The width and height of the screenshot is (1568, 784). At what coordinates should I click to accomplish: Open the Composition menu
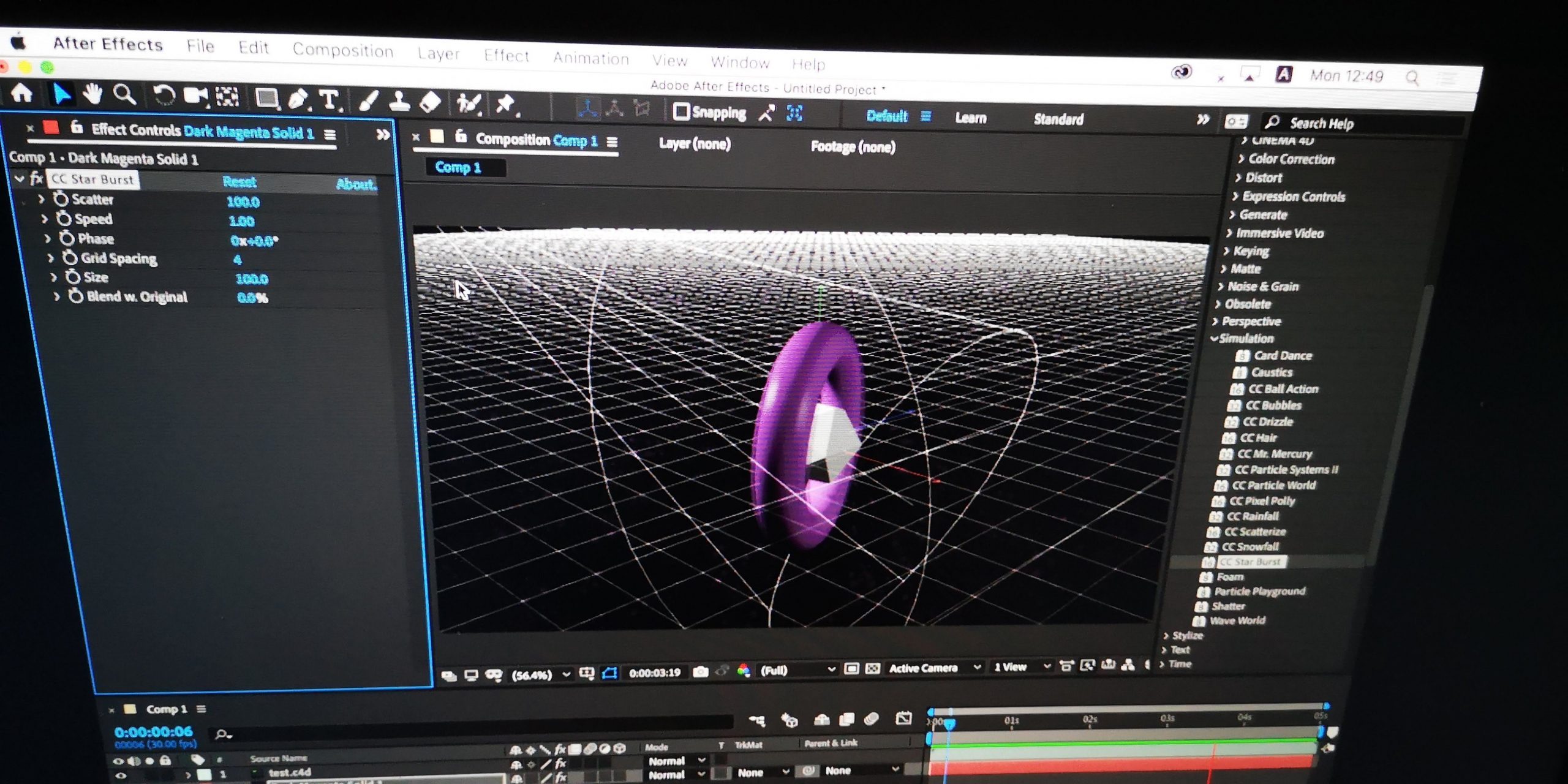tap(343, 50)
